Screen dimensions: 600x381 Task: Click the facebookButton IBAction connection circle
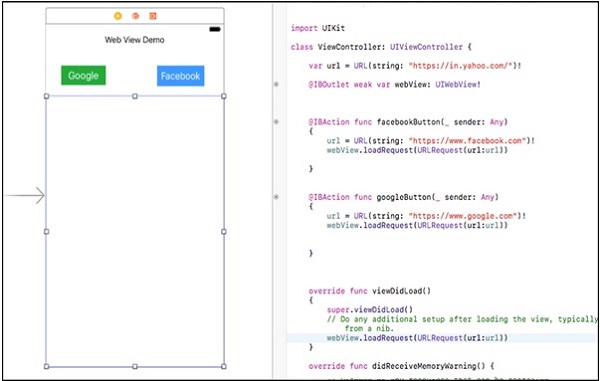[276, 122]
